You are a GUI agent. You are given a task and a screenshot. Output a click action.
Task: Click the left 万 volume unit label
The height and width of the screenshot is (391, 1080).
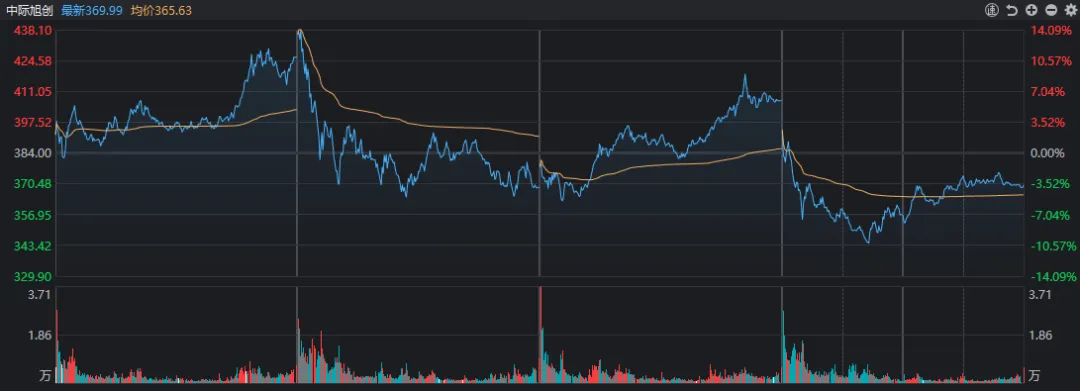tap(45, 375)
